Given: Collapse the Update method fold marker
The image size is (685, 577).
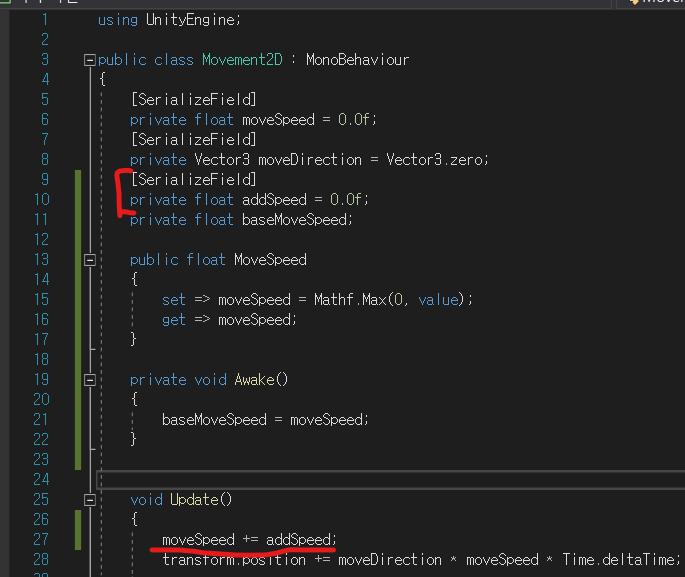Looking at the screenshot, I should (90, 500).
